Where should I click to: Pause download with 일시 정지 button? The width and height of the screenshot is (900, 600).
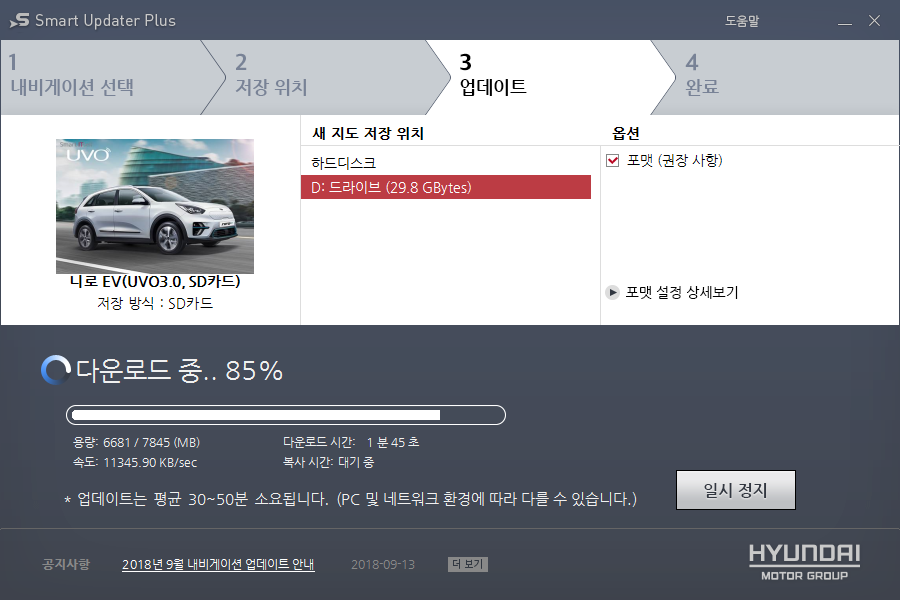point(735,490)
